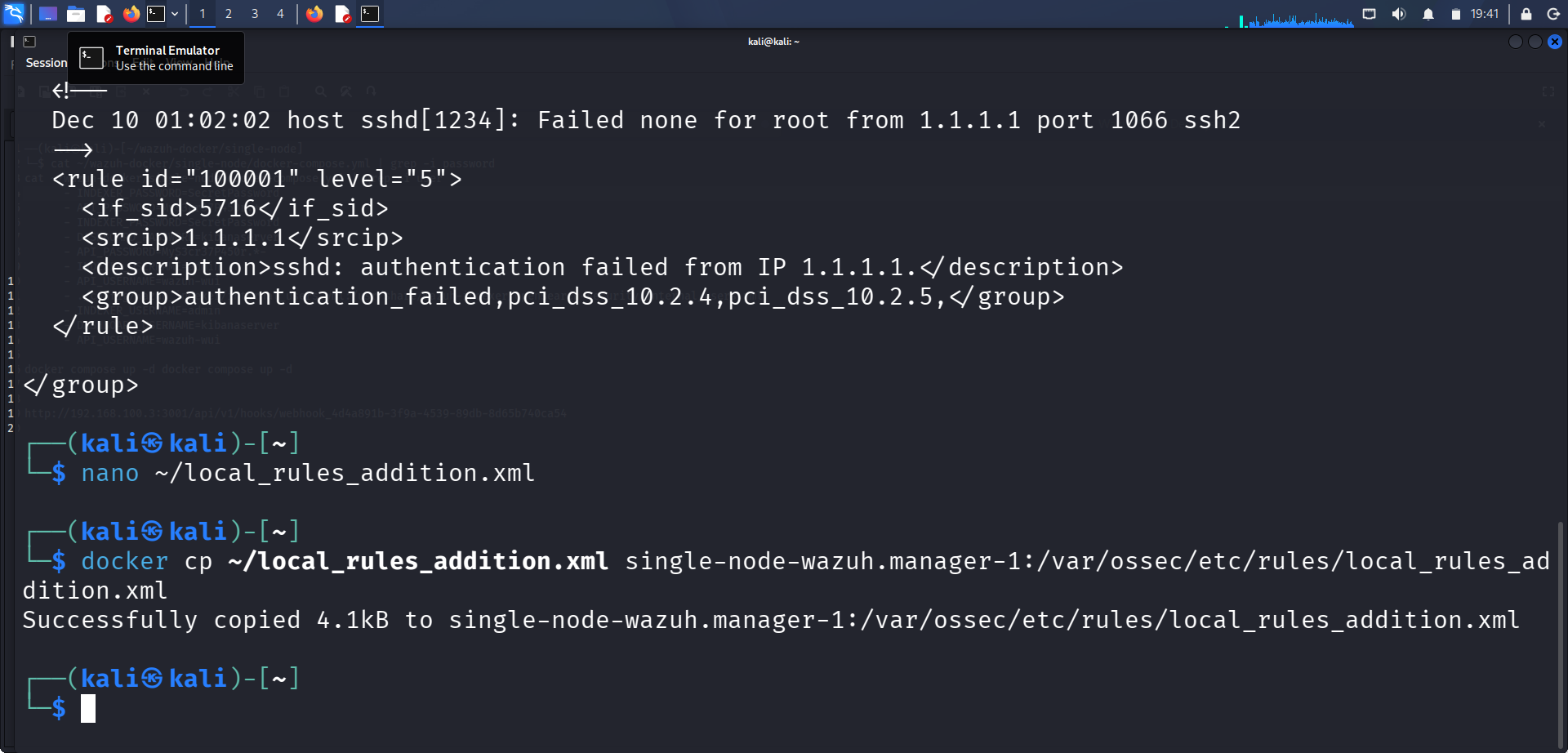
Task: Expand the terminal launcher dropdown arrow
Action: [x=175, y=14]
